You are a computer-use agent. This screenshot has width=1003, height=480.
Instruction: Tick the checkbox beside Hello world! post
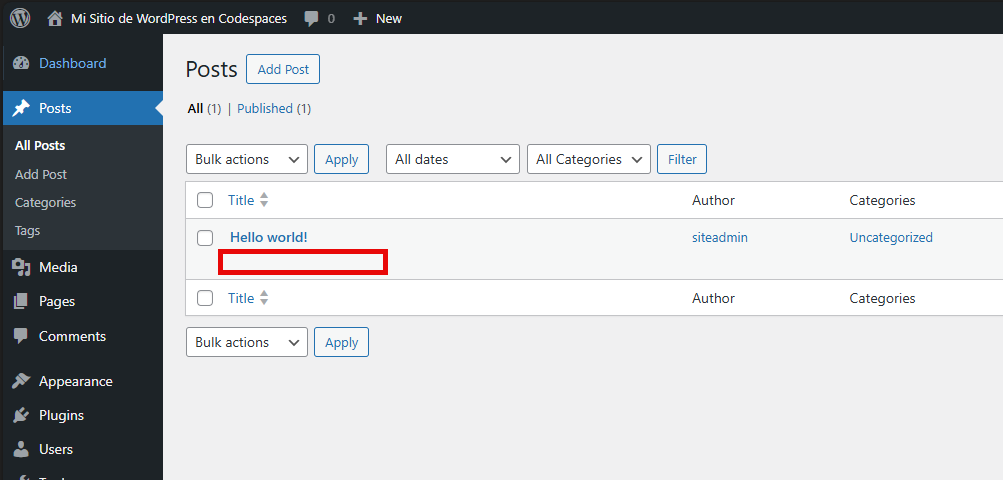[205, 238]
